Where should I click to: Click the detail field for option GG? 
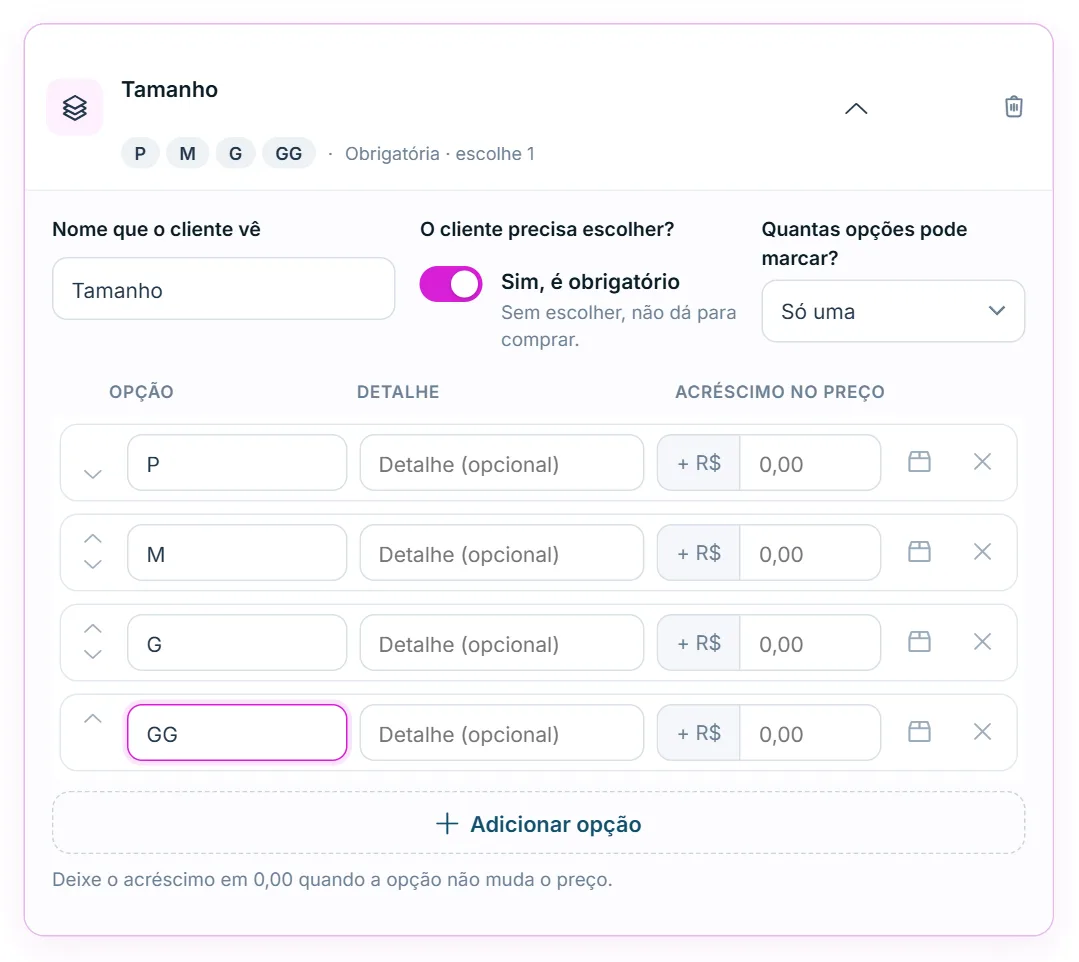[x=502, y=733]
